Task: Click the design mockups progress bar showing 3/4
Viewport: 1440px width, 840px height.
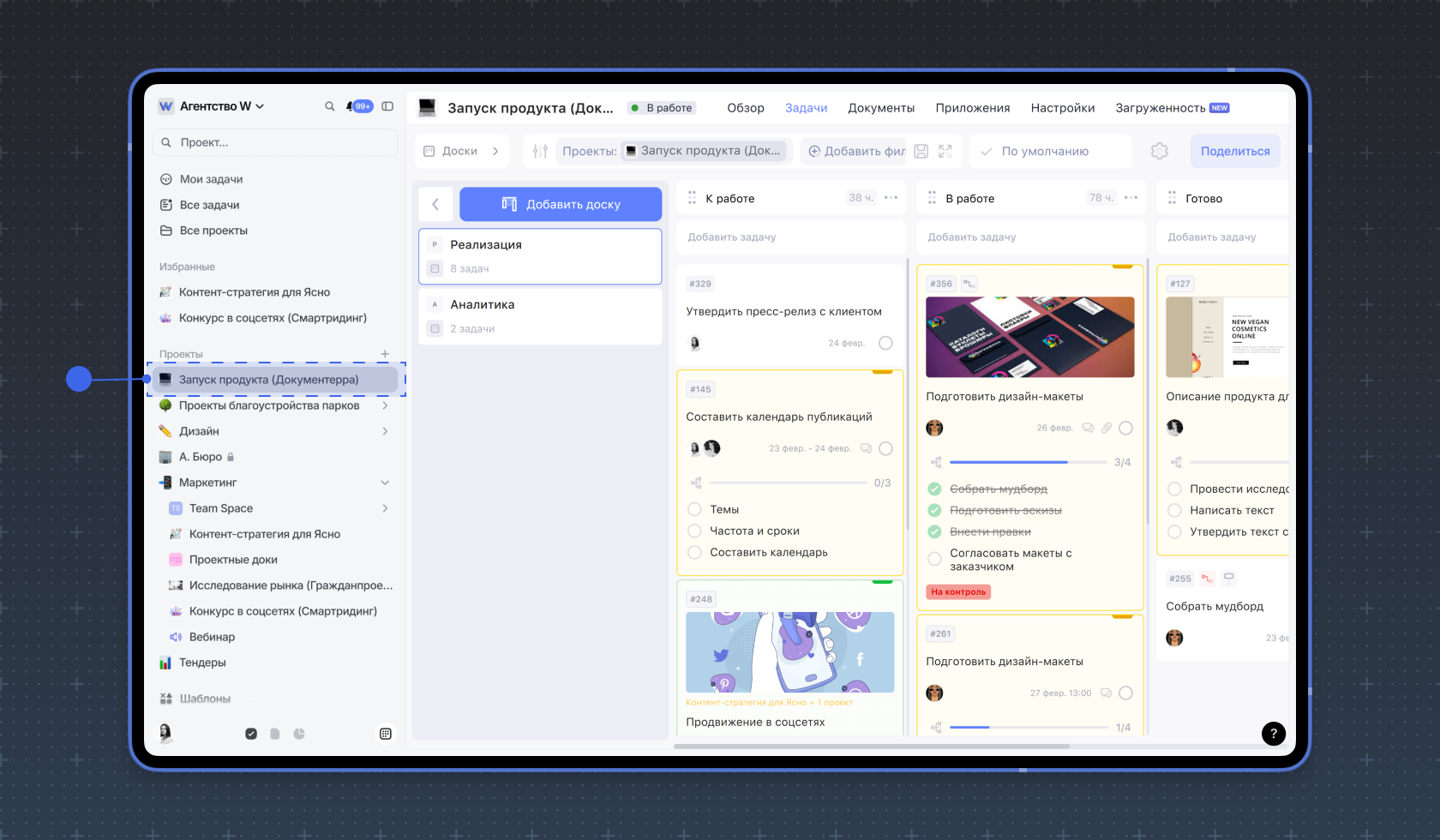Action: click(1028, 462)
